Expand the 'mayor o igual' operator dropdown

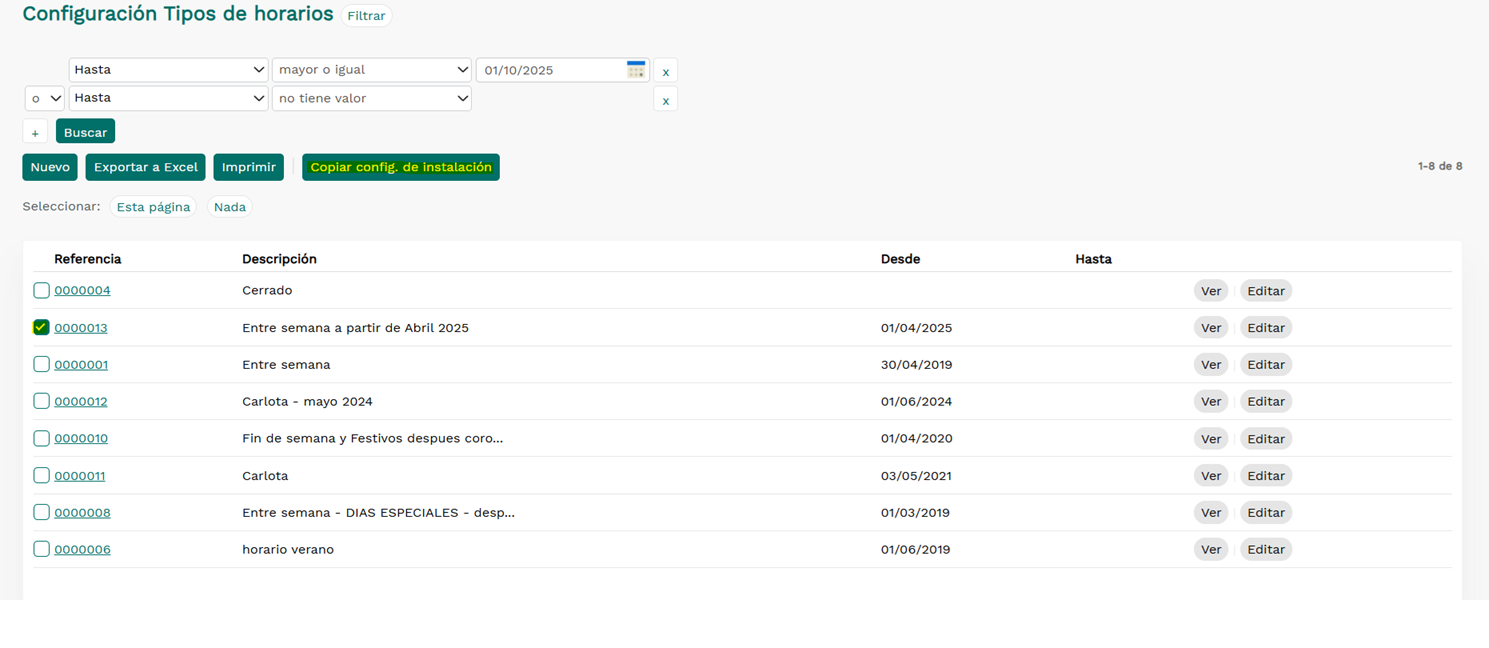click(371, 70)
